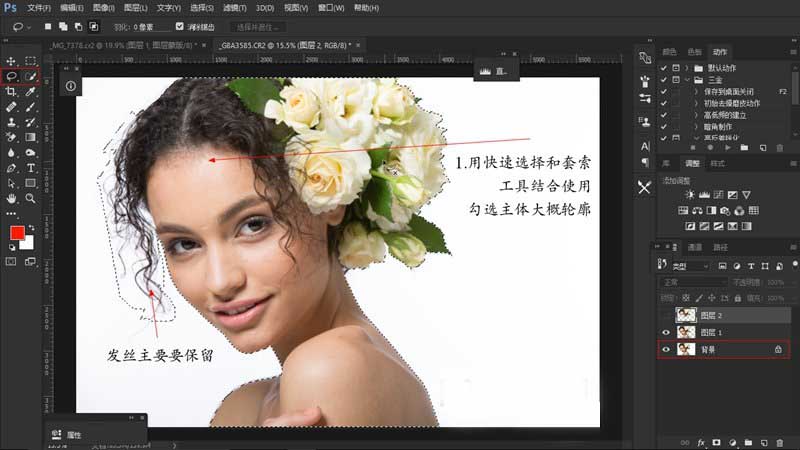Image resolution: width=800 pixels, height=450 pixels.
Task: Click the red foreground color swatch
Action: tap(17, 233)
